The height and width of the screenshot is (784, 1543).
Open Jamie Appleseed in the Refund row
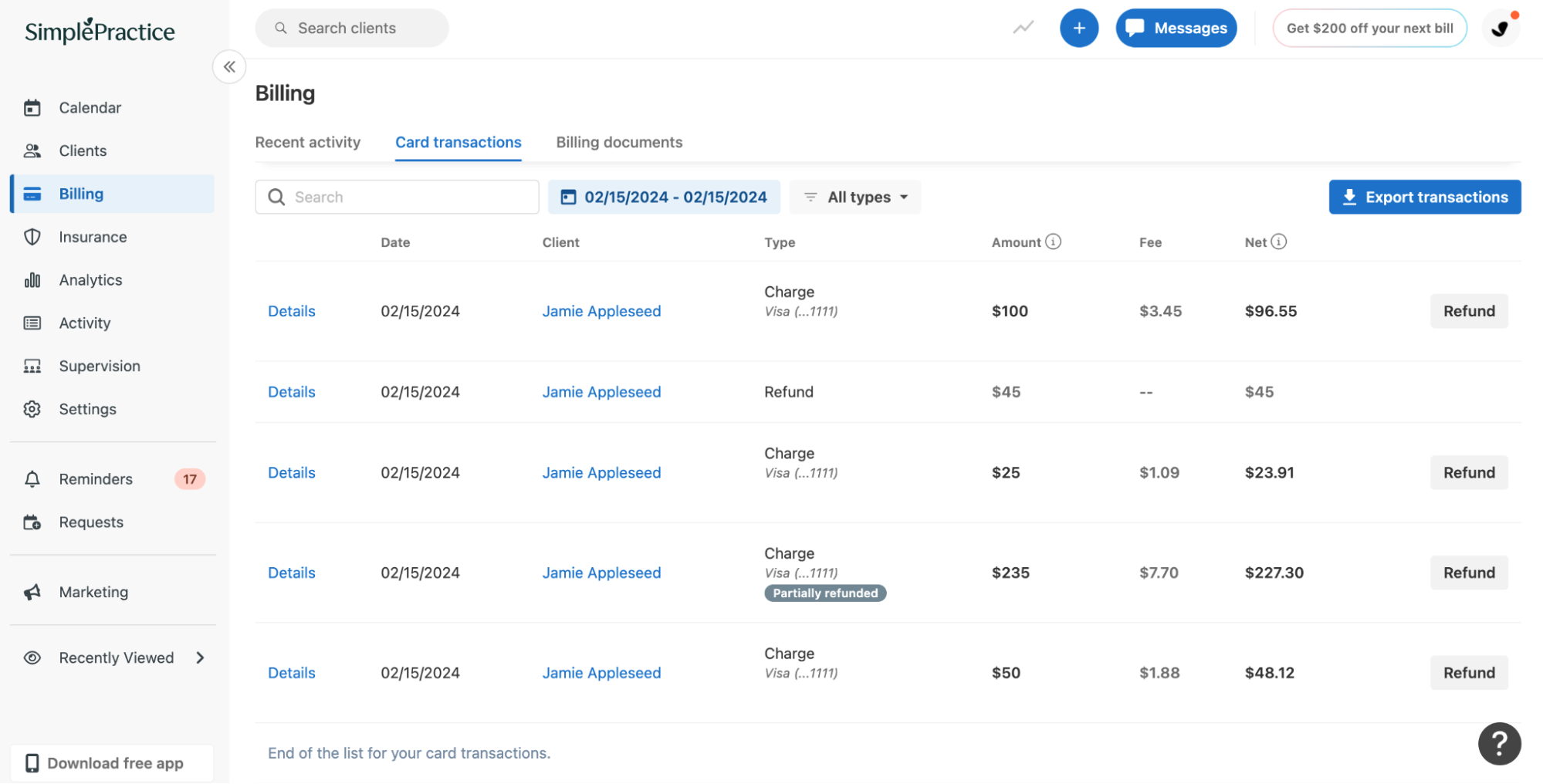(x=601, y=393)
